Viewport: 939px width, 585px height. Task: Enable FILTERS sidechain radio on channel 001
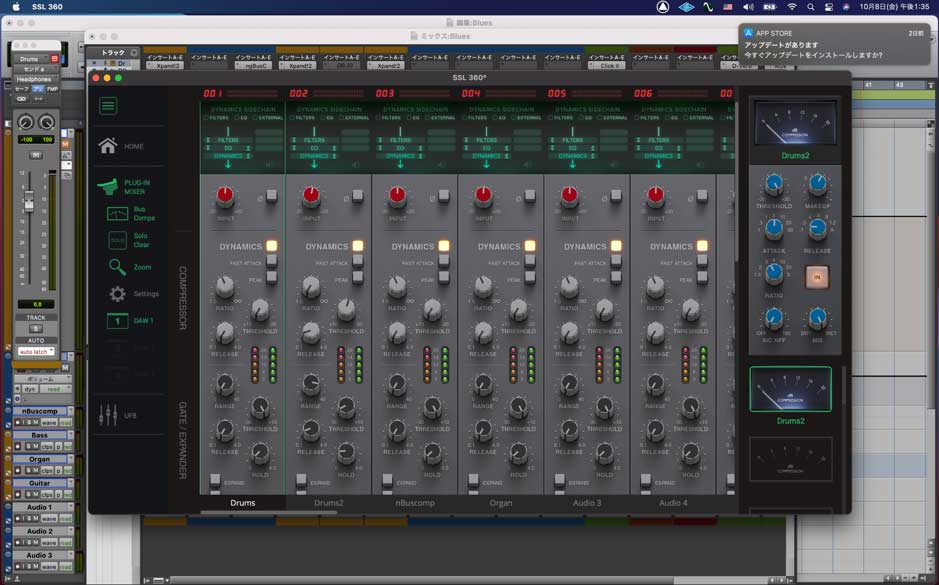point(206,118)
